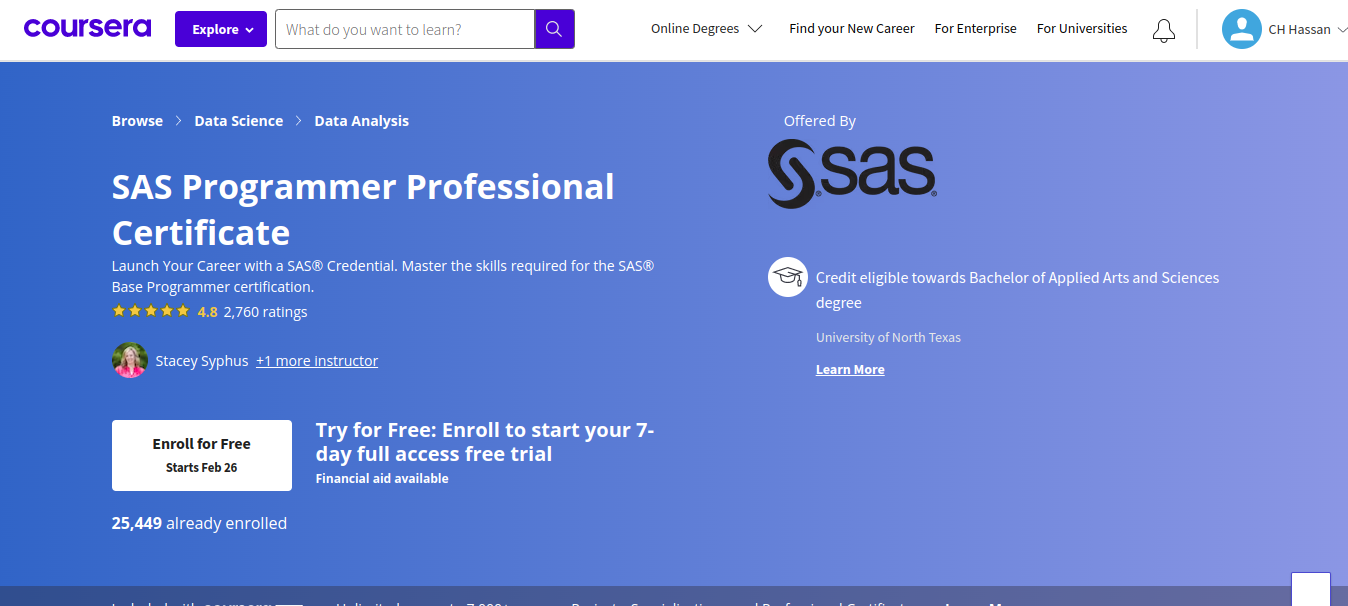Click Stacey Syphus instructor name
This screenshot has width=1348, height=606.
[x=202, y=361]
